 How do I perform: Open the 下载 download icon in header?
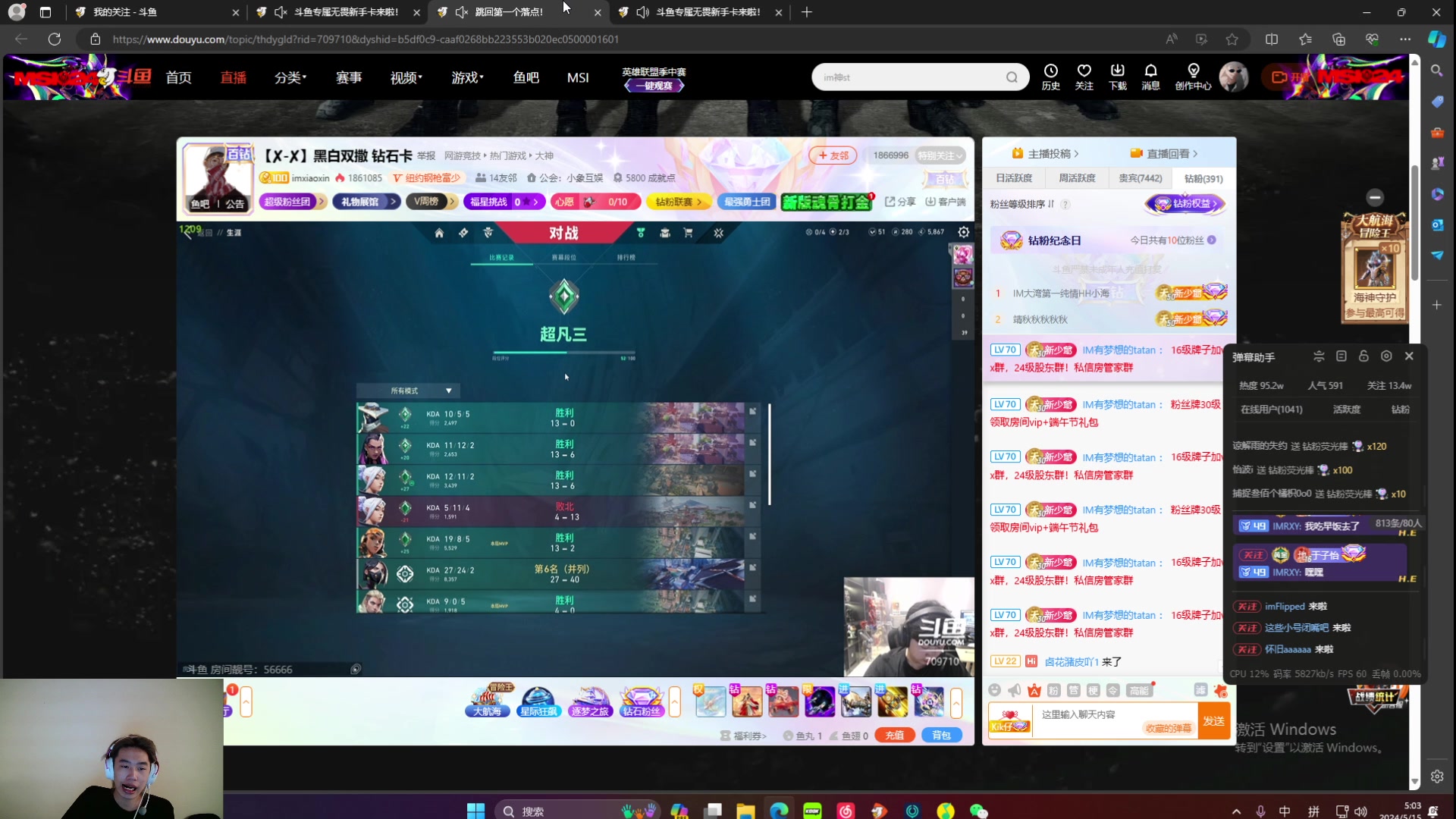point(1117,77)
